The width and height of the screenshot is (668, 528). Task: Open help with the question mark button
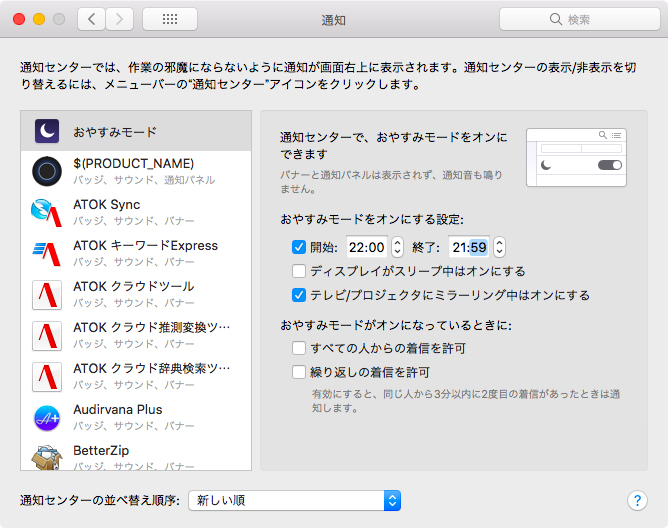point(637,500)
